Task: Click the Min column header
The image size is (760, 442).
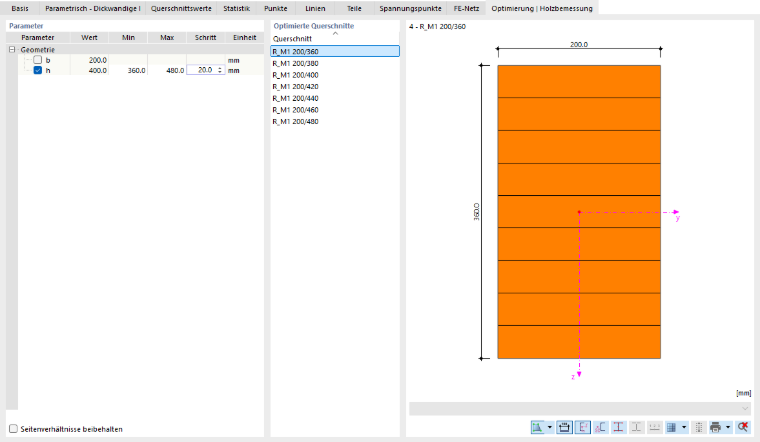Action: (128, 37)
